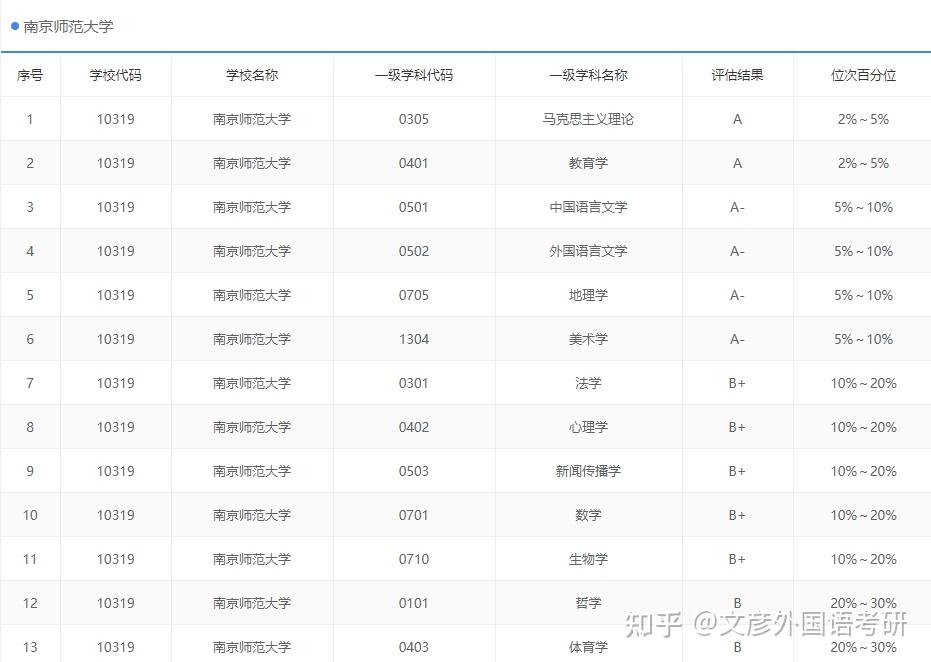Image resolution: width=931 pixels, height=662 pixels.
Task: Click 5%~10% percentile in 美术学 row
Action: [x=863, y=339]
